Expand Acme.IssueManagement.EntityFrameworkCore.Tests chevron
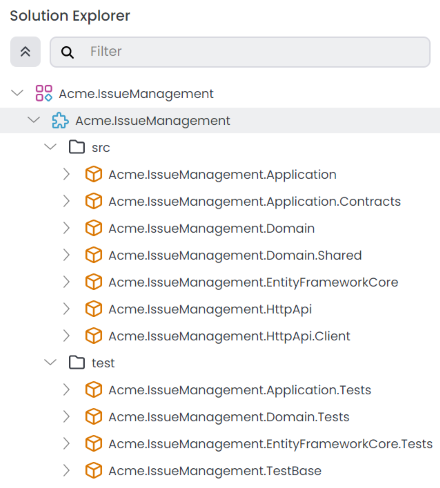The width and height of the screenshot is (440, 488). (66, 444)
